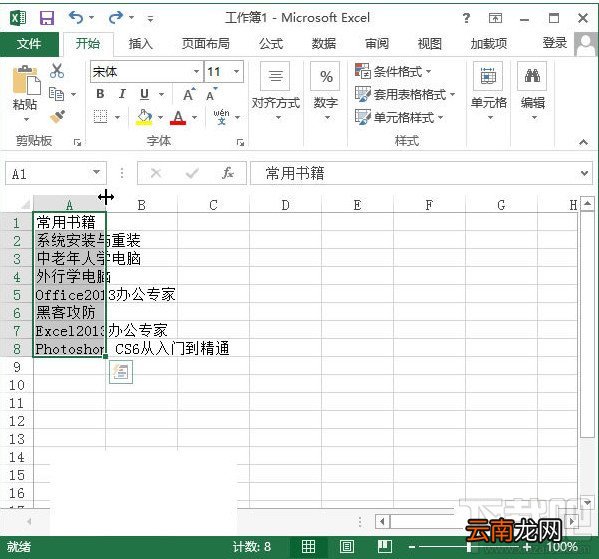Open format as table (套用表格格式) menu

coord(405,94)
